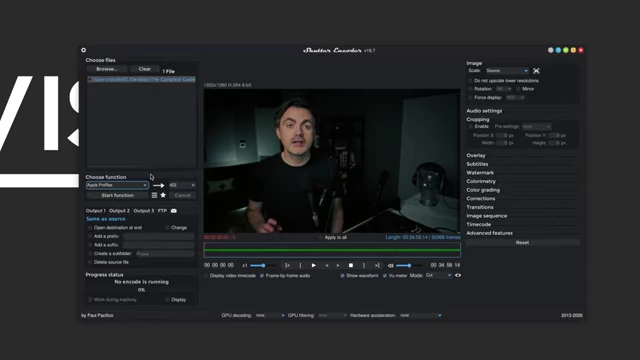This screenshot has height=360, width=640.
Task: Enable Open destination at end
Action: tap(90, 228)
